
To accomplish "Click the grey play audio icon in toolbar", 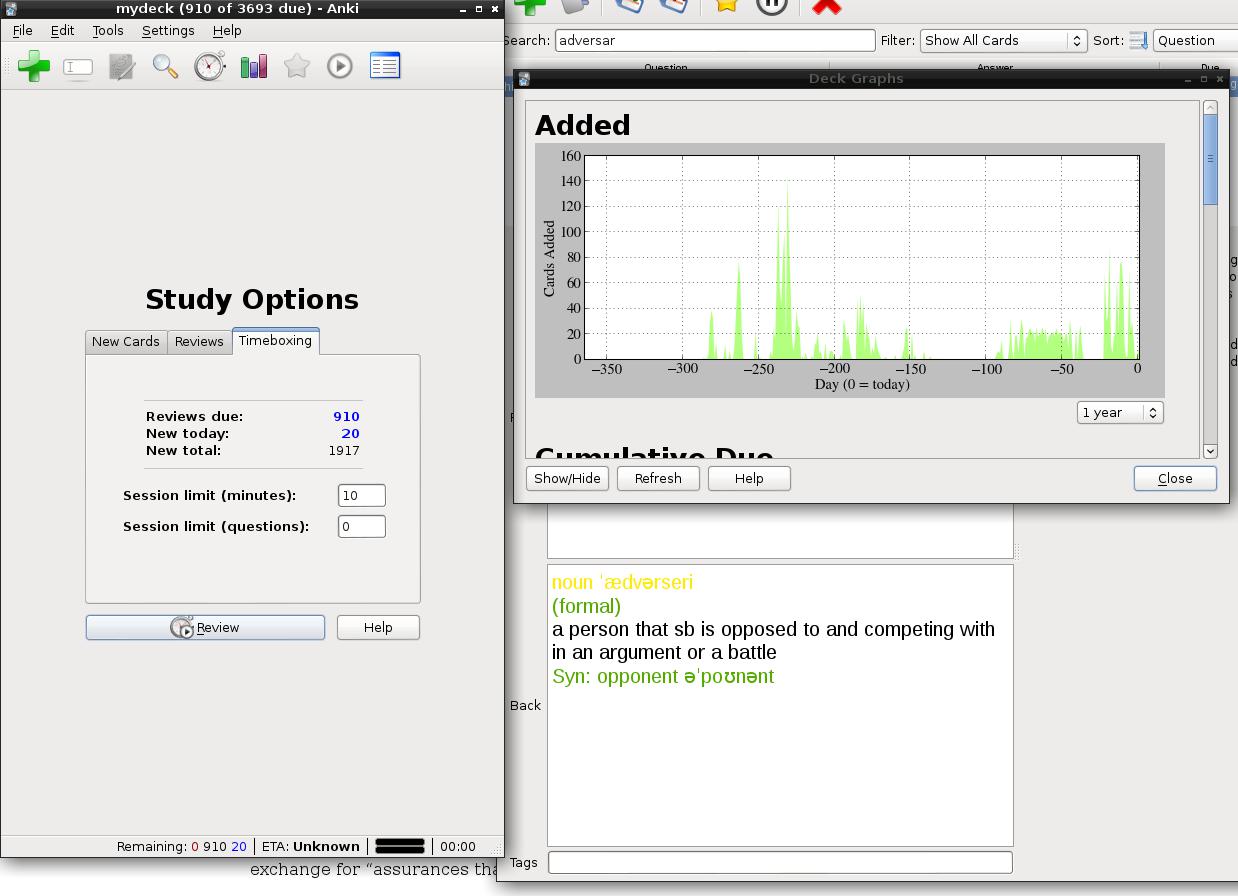I will (x=340, y=66).
